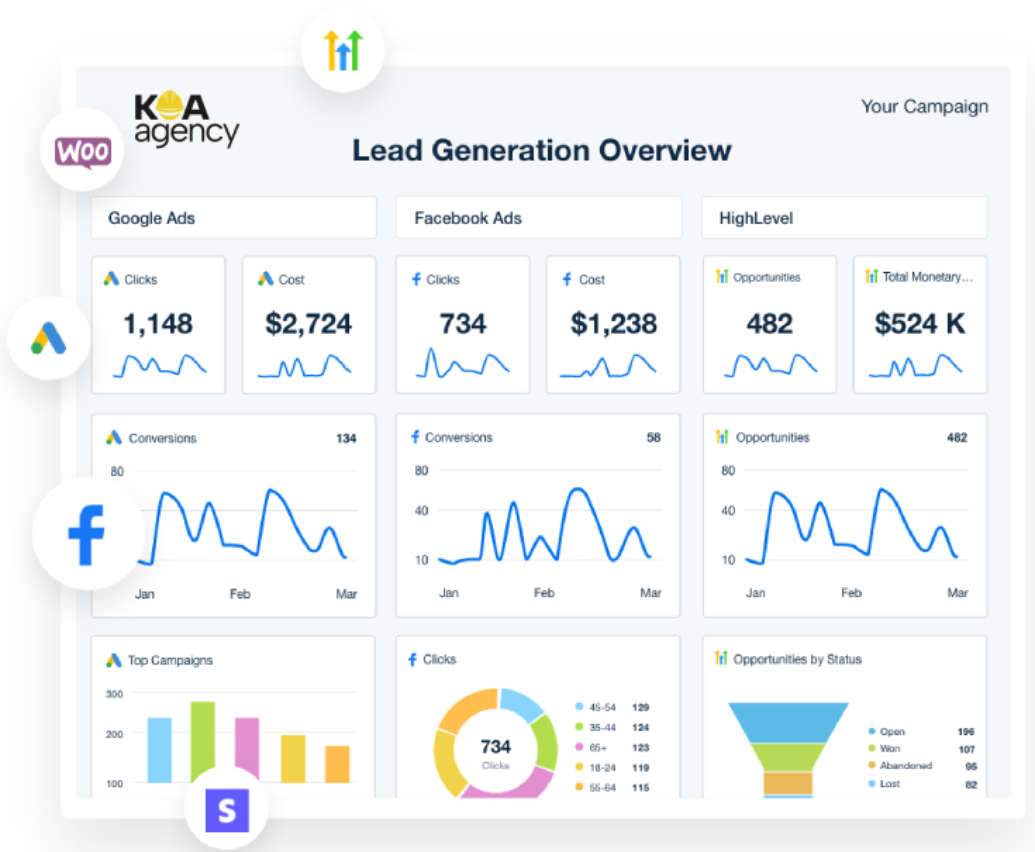This screenshot has height=852, width=1035.
Task: Open the Google Ads Clicks 1,148 card
Action: point(158,325)
